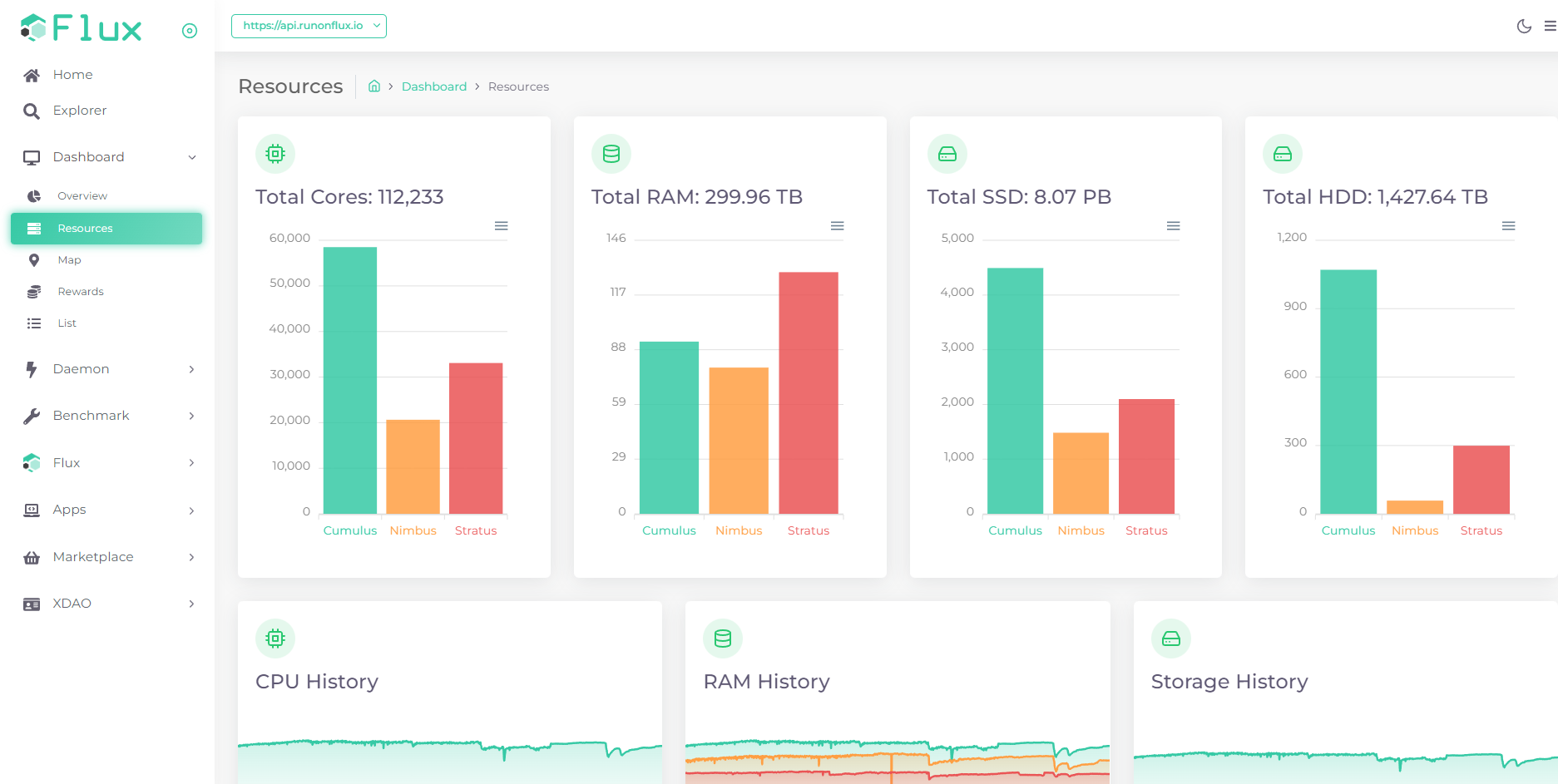Click the Storage History heading
The image size is (1558, 784).
pos(1229,682)
